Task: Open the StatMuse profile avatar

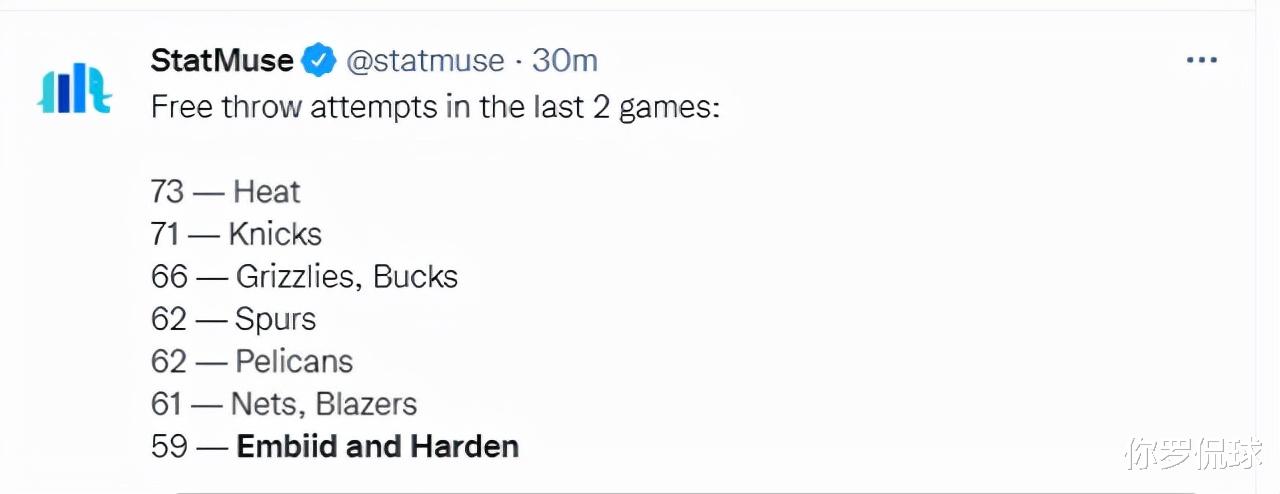Action: point(74,88)
